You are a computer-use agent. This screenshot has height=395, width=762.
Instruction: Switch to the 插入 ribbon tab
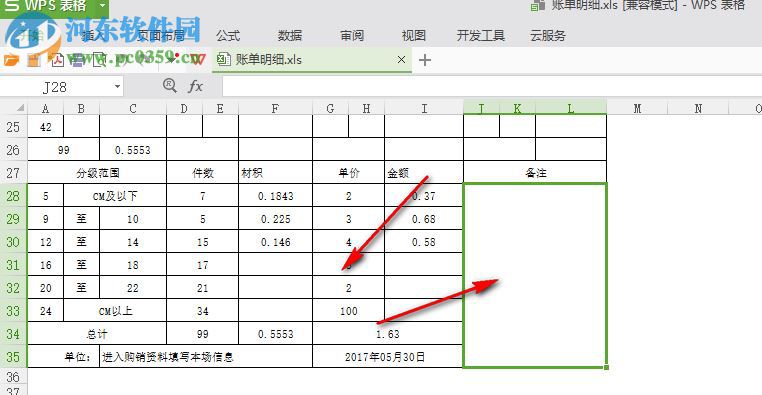pyautogui.click(x=94, y=35)
